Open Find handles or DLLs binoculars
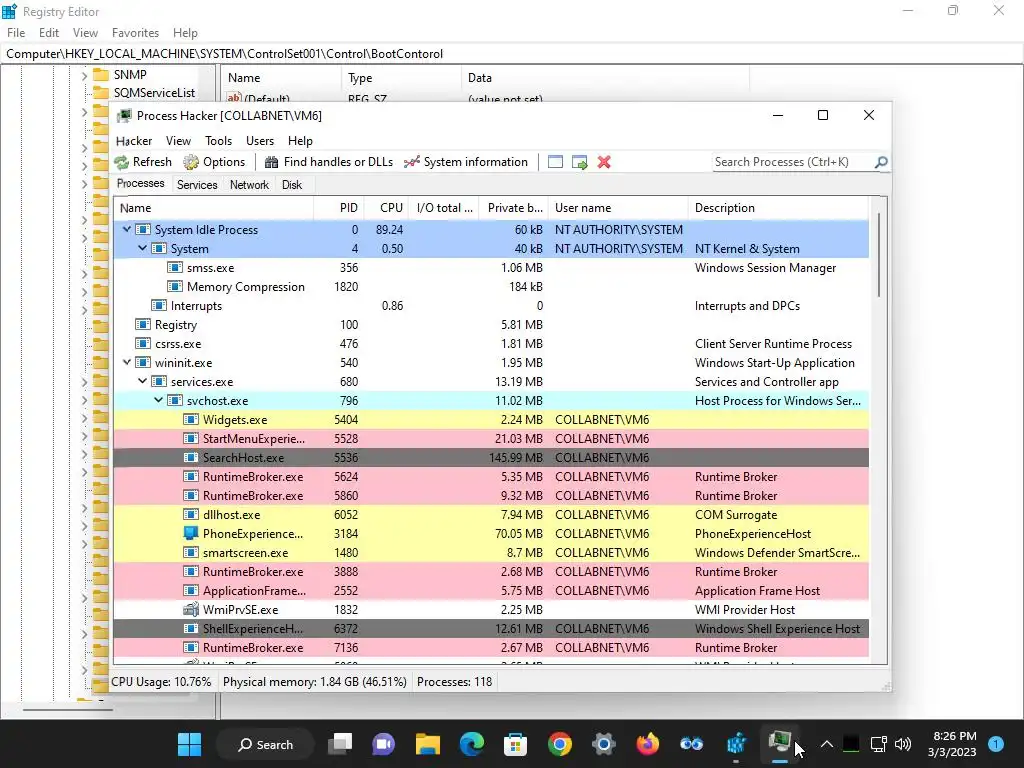The image size is (1024, 768). [x=272, y=162]
